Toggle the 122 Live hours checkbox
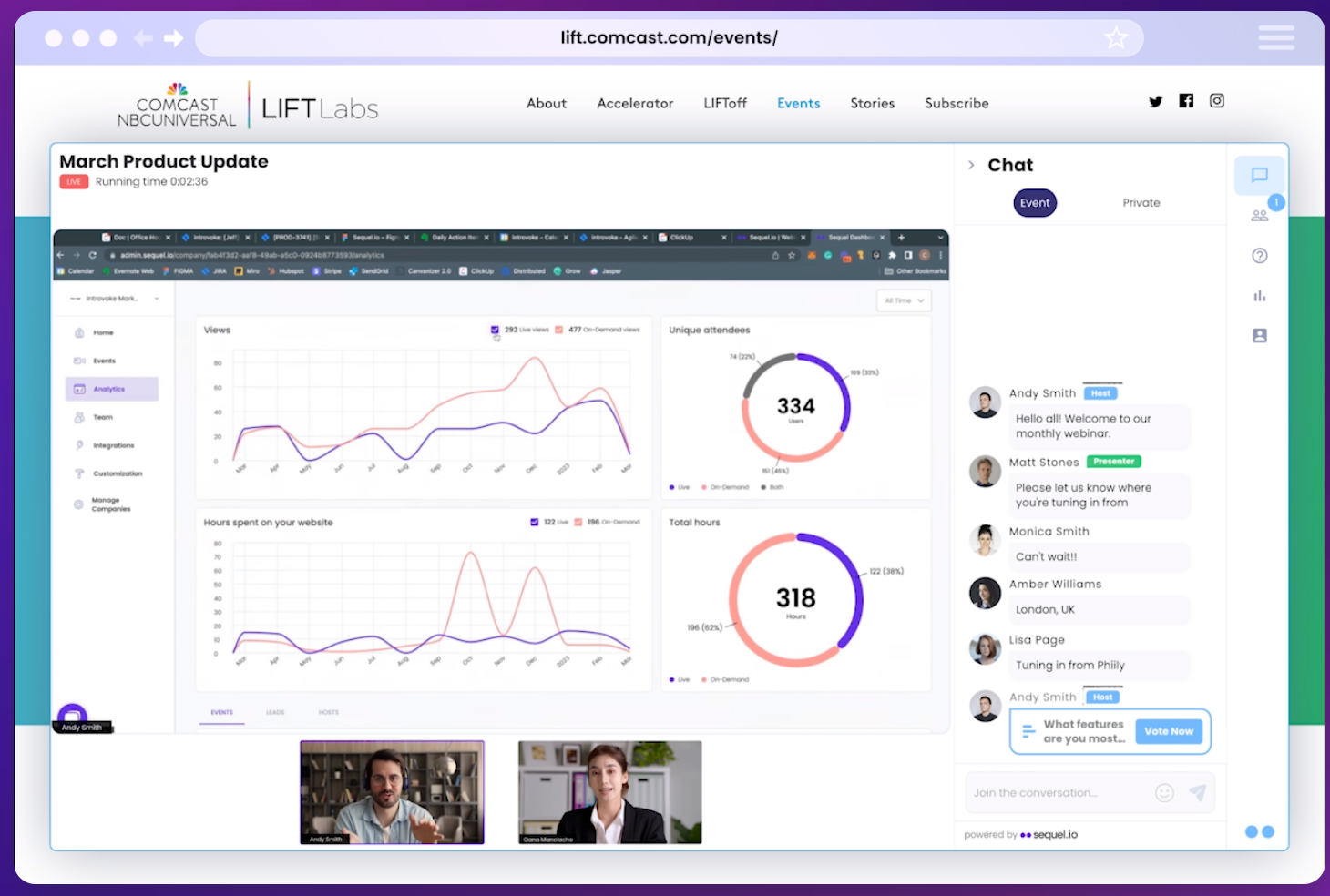 (x=534, y=523)
